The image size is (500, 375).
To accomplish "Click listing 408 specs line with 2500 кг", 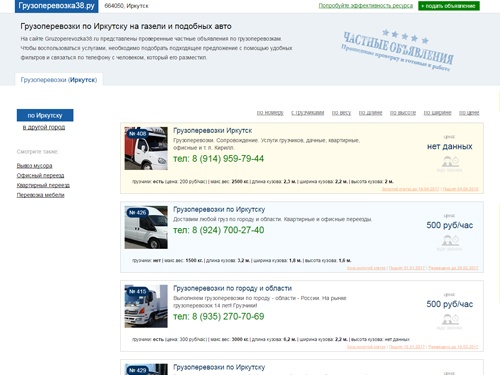I will 263,182.
